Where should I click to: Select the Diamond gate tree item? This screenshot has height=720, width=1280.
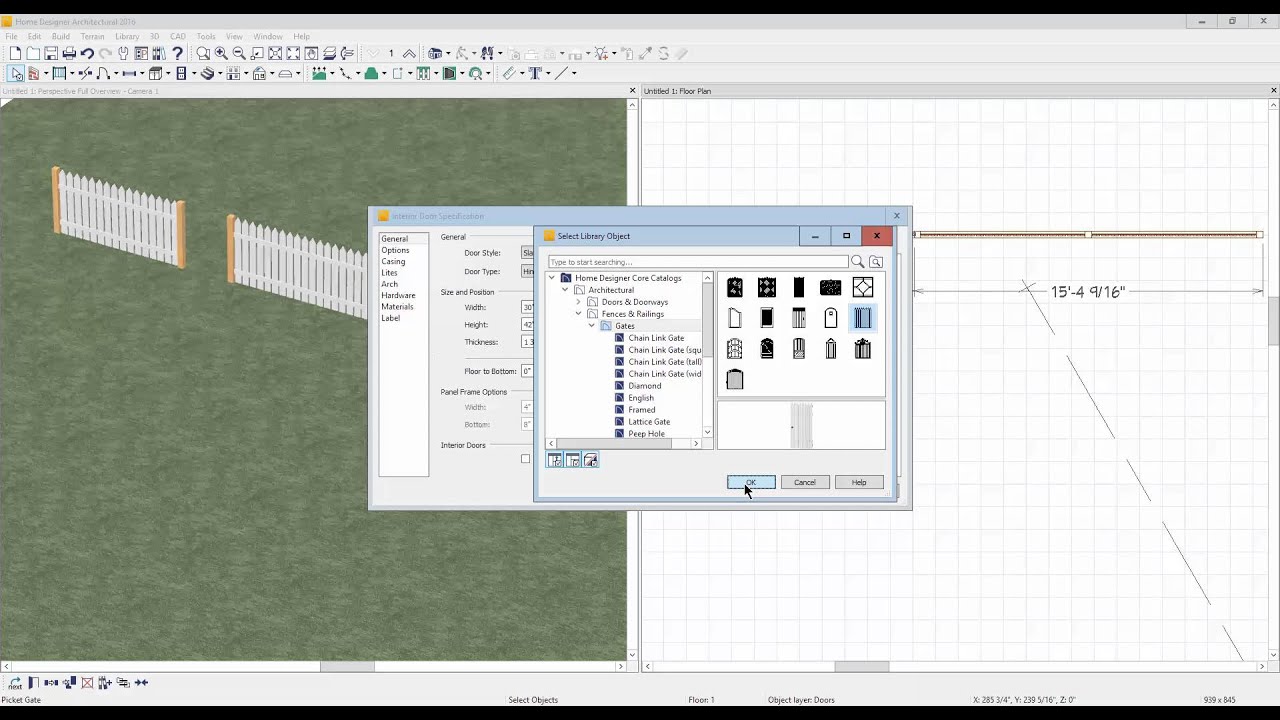645,386
